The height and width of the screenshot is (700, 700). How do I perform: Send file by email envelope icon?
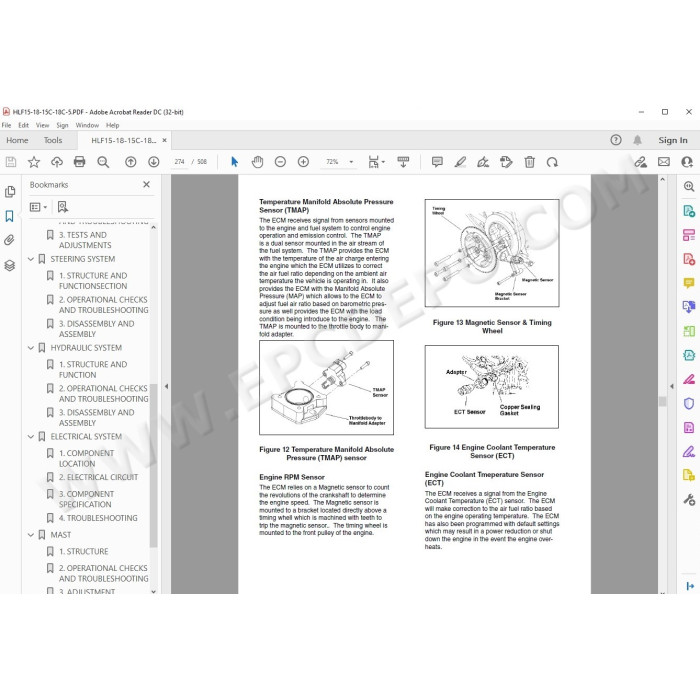pos(664,162)
